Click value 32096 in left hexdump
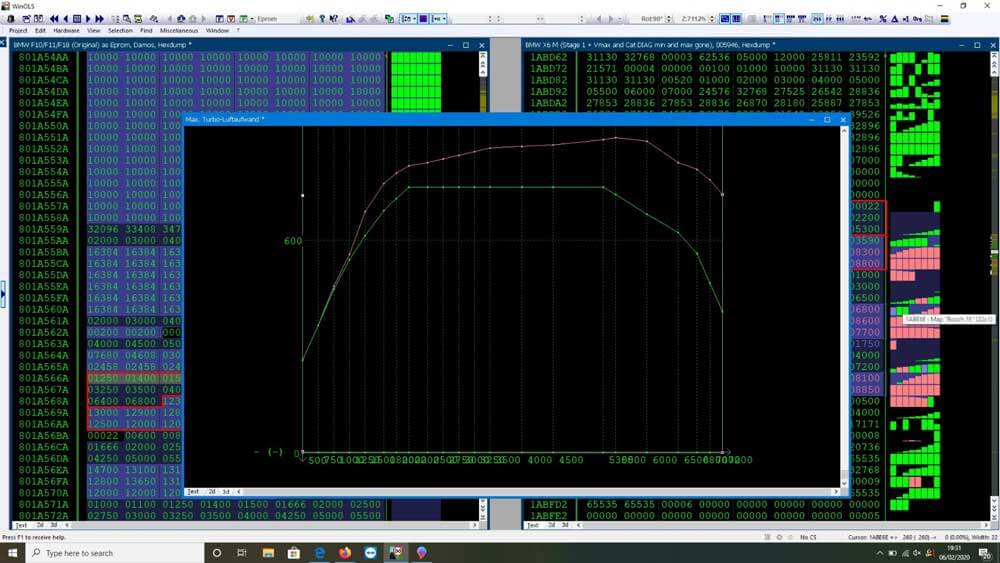1000x563 pixels. 103,229
